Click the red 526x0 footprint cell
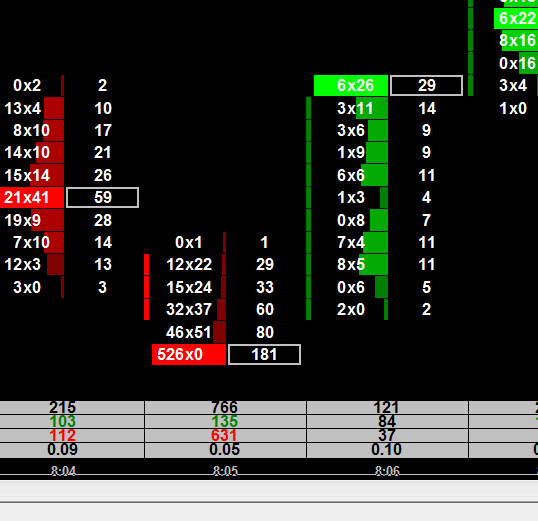538x521 pixels. click(x=189, y=354)
